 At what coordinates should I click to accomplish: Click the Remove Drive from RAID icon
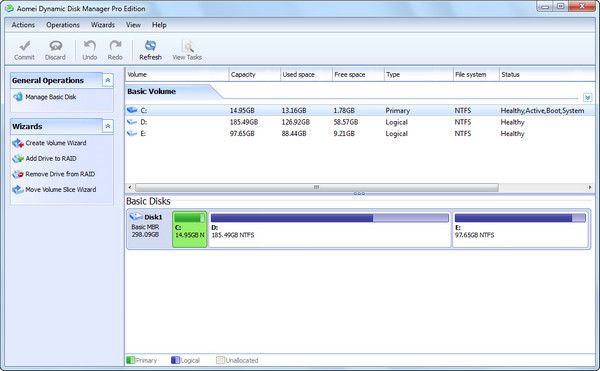coord(18,174)
